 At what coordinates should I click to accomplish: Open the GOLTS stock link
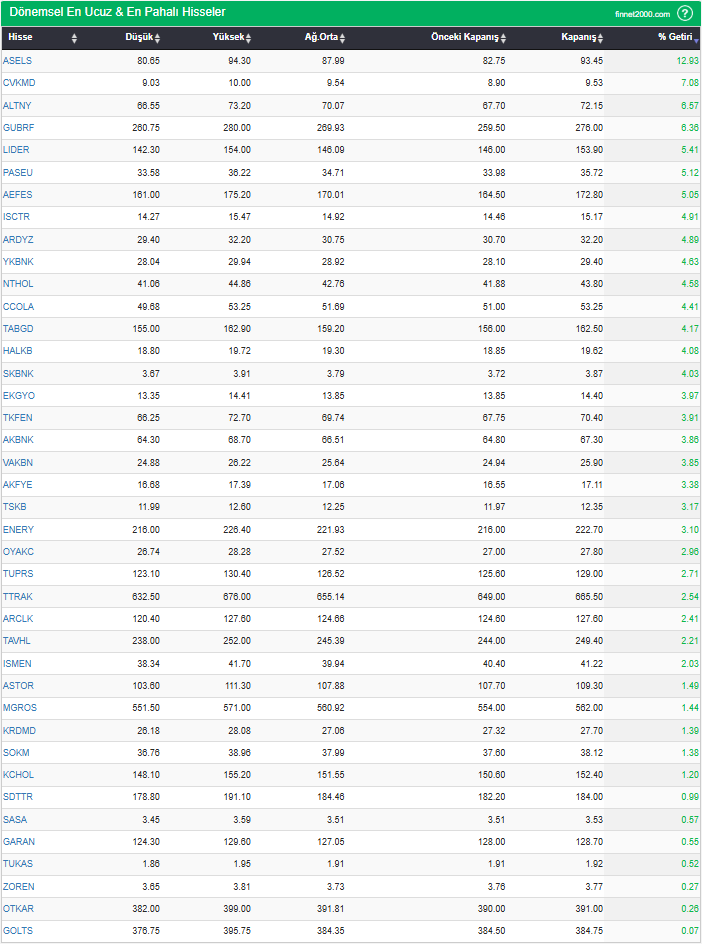18,931
